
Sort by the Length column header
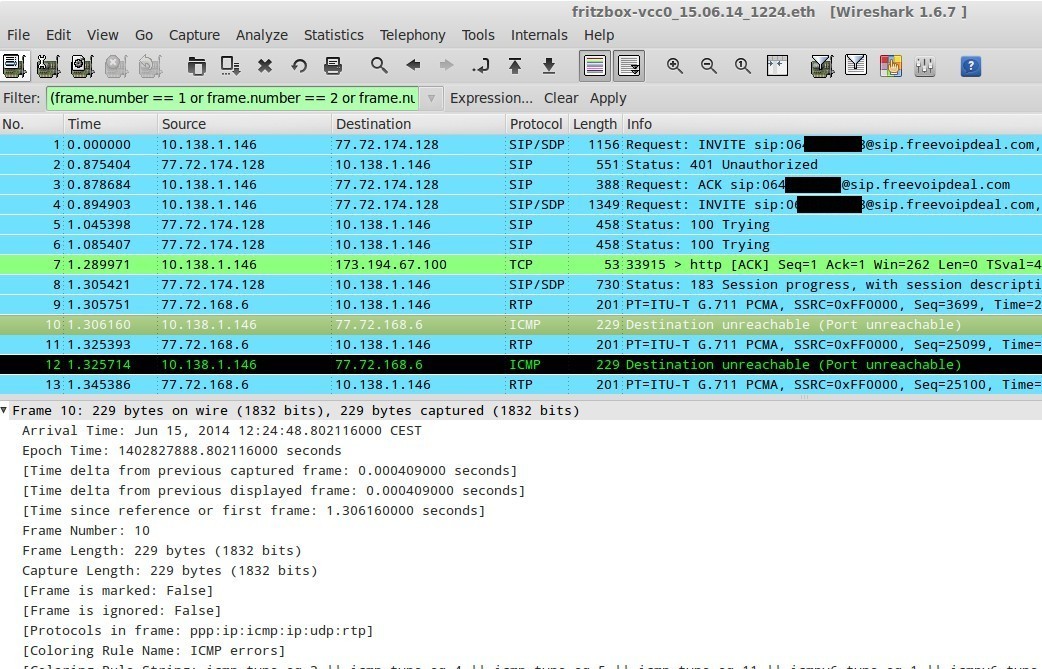pos(595,124)
